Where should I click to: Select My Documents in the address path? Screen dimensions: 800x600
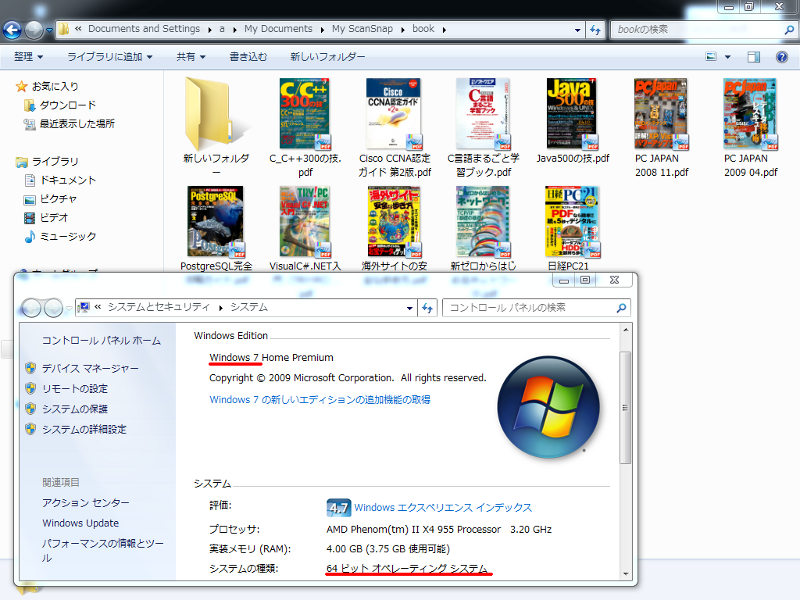point(278,29)
